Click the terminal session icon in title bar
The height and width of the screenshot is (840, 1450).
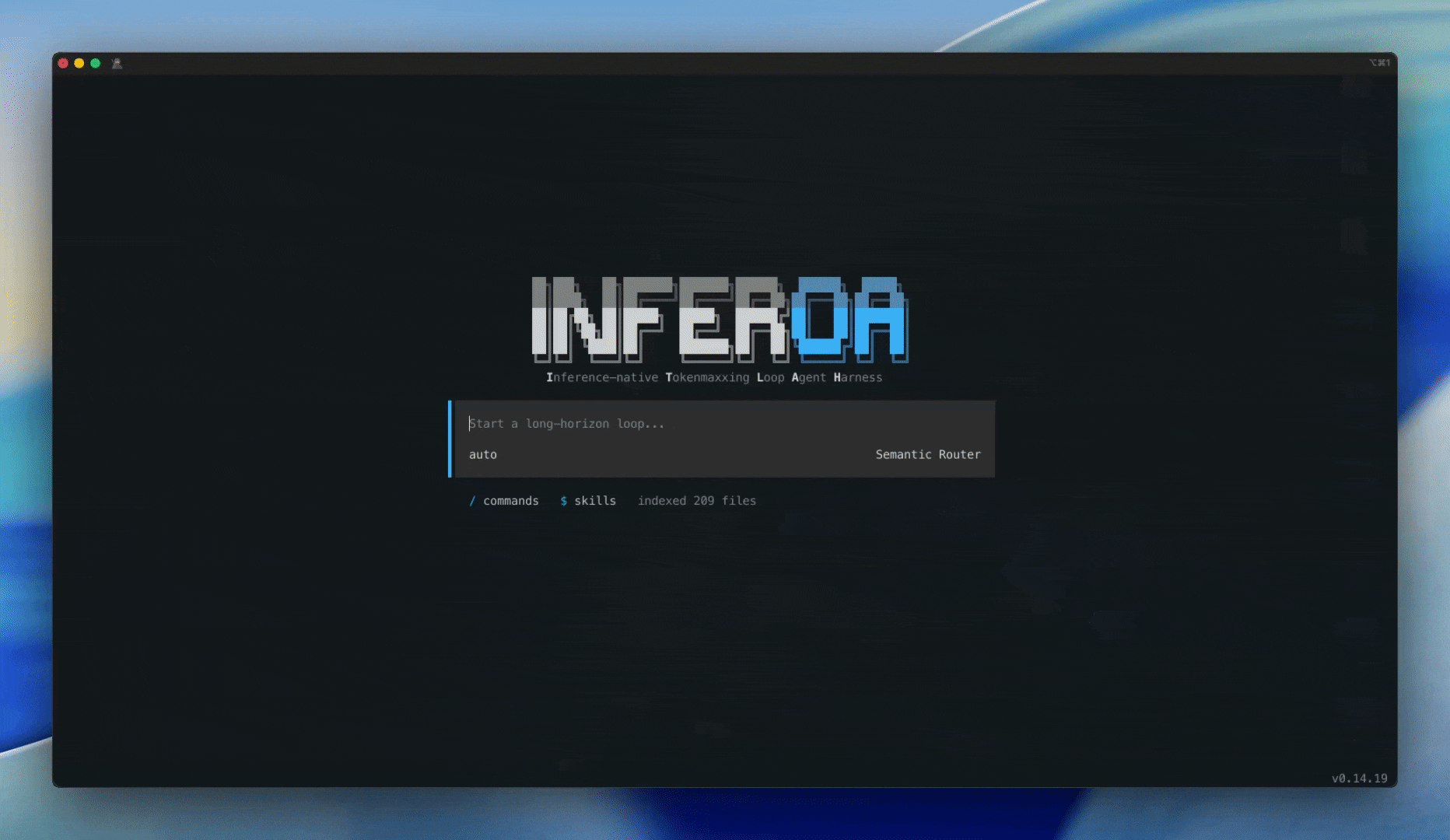117,64
